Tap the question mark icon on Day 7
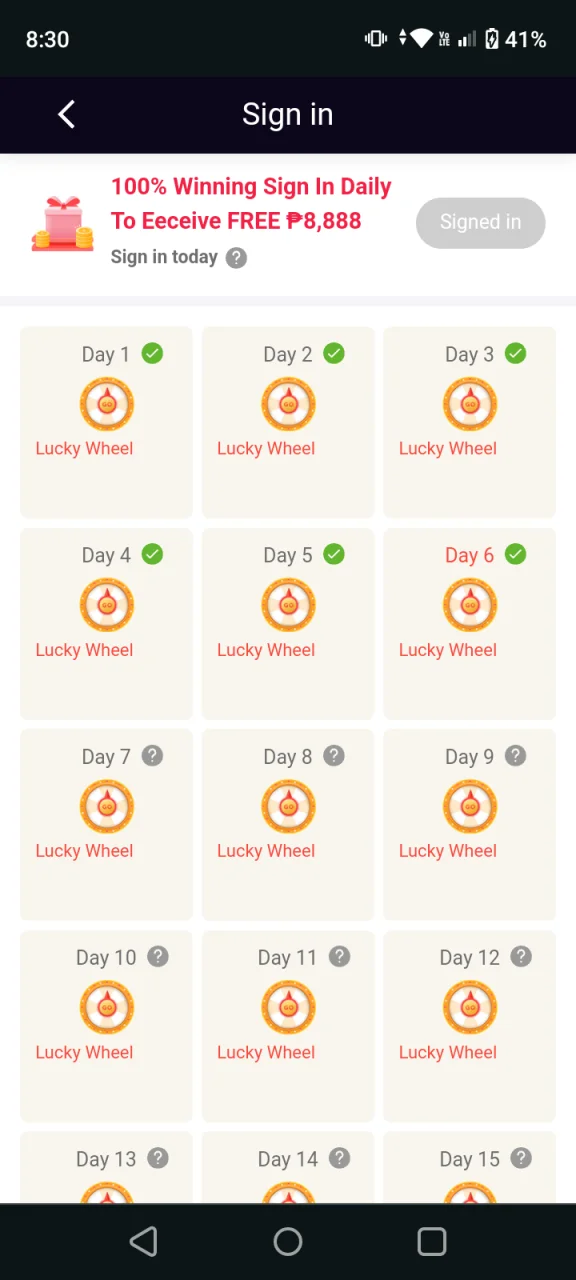Image resolution: width=576 pixels, height=1280 pixels. click(x=152, y=756)
